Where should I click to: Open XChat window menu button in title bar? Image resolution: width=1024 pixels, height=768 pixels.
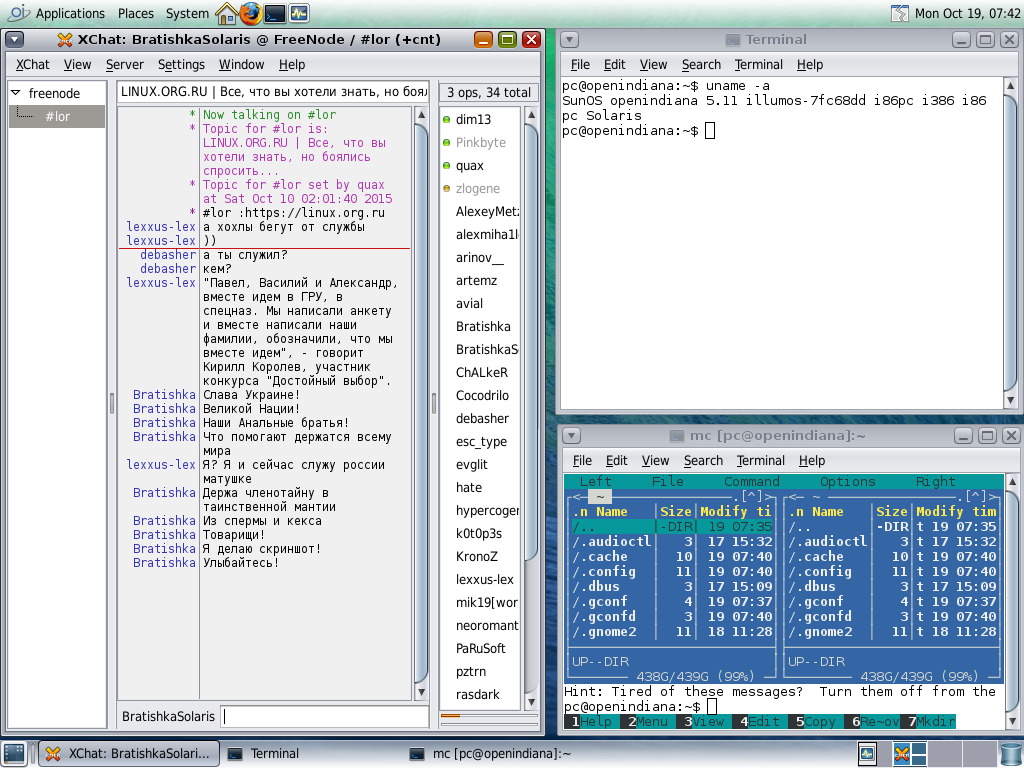tap(14, 40)
